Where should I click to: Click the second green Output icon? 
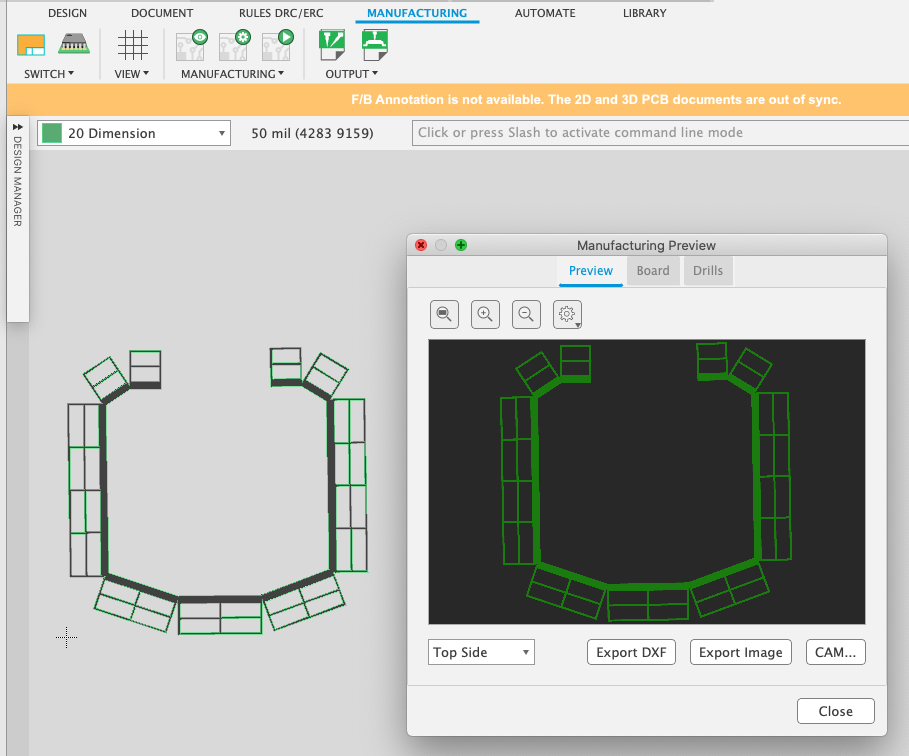coord(374,45)
